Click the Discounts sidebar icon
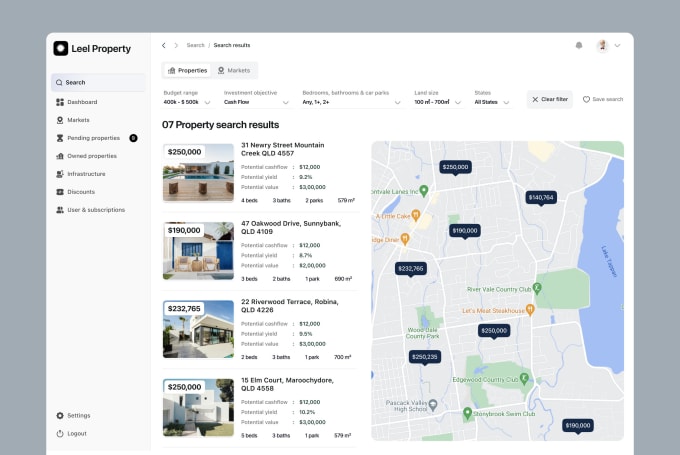680x455 pixels. tap(60, 192)
